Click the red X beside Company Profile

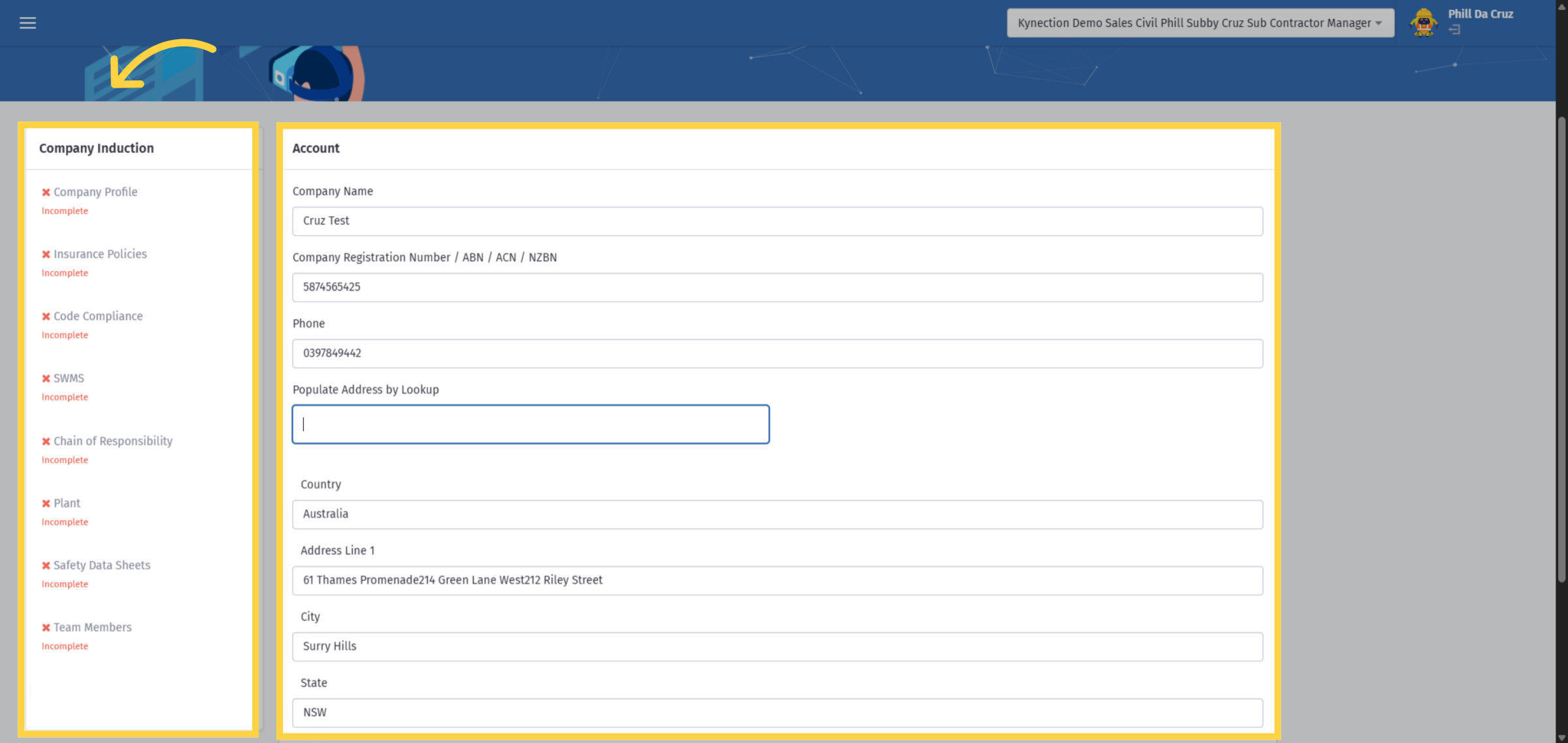46,193
